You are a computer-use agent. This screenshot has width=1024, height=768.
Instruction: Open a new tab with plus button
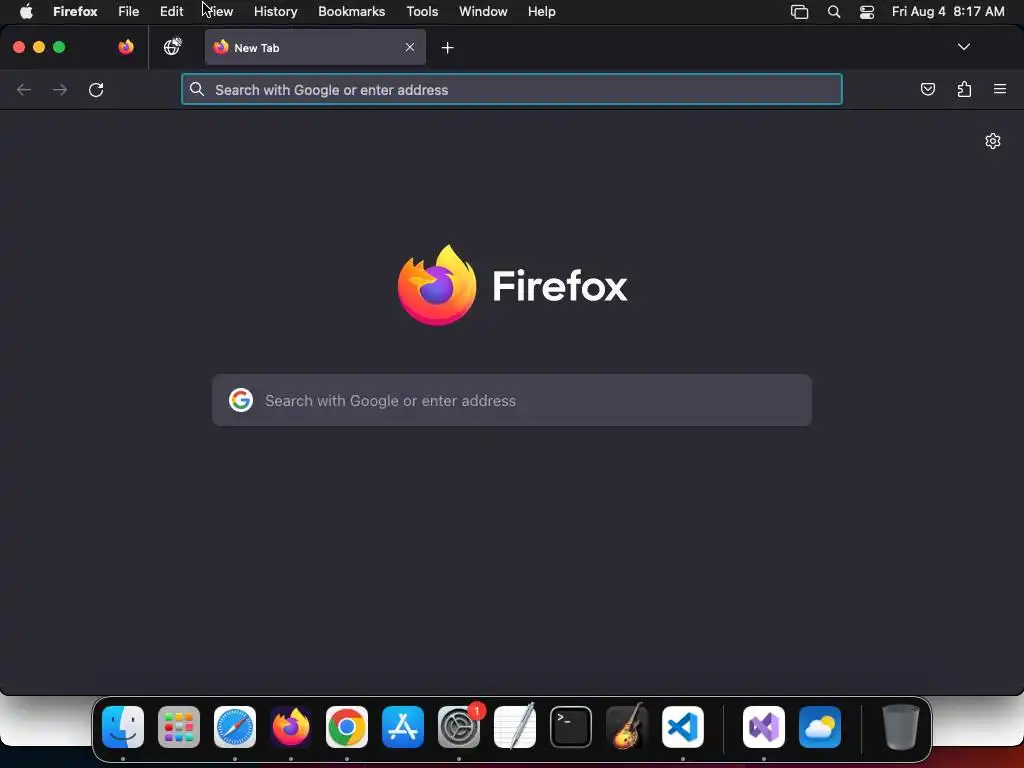point(447,48)
